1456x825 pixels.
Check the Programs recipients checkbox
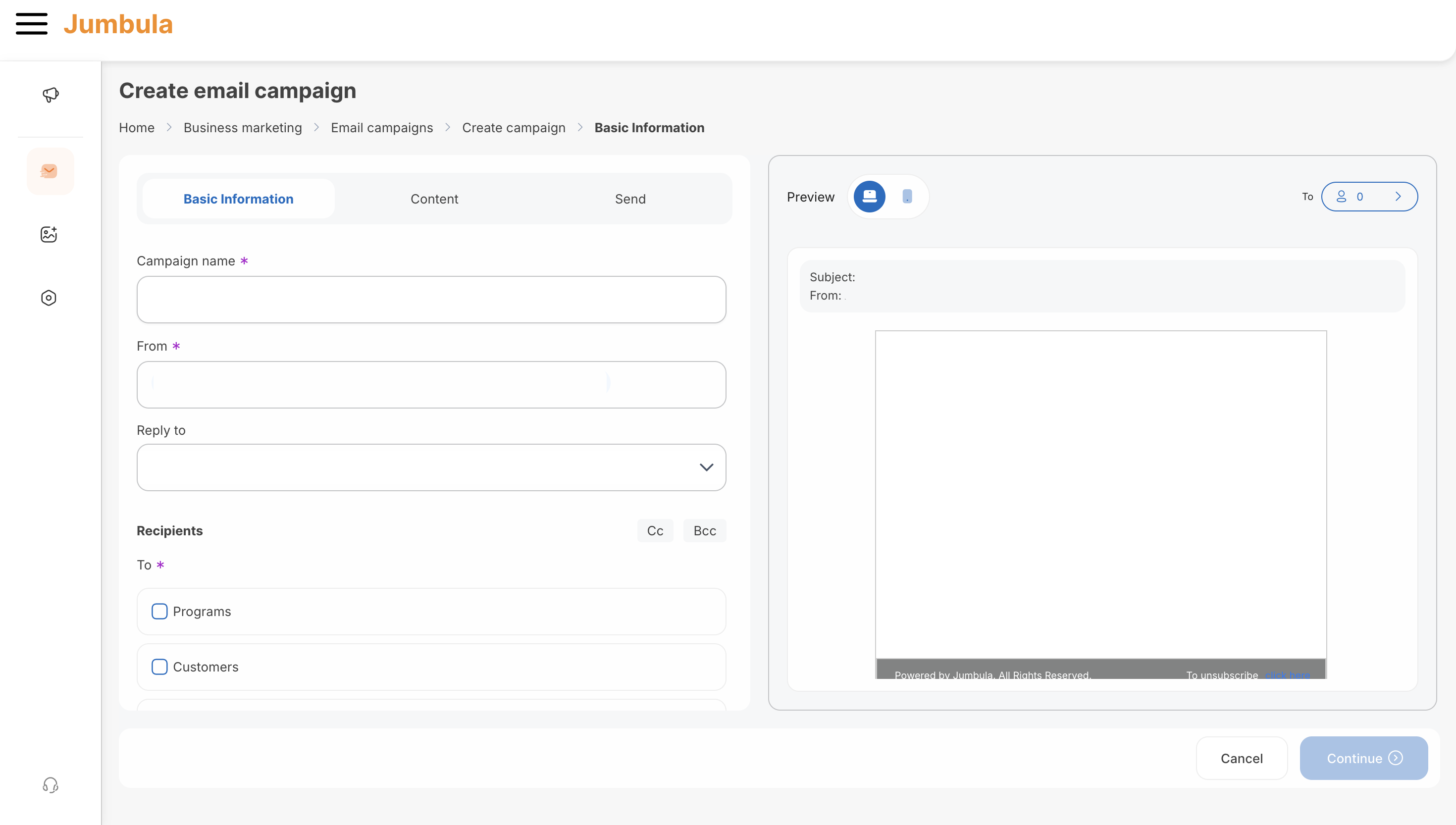click(159, 612)
